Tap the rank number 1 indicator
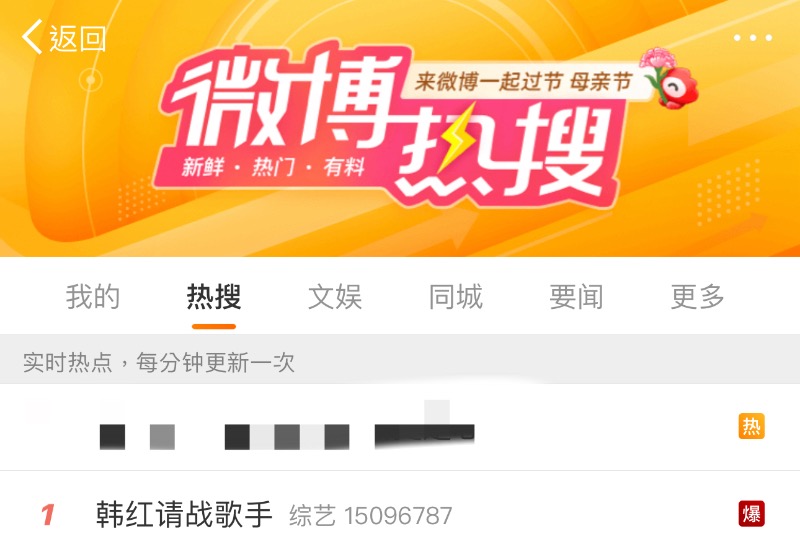 pyautogui.click(x=47, y=515)
